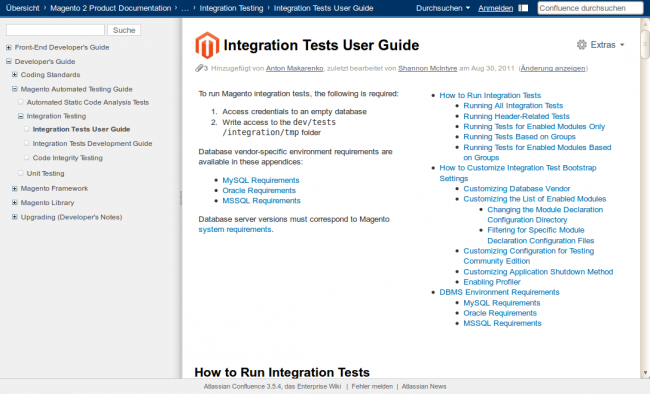
Task: Open MSSQL Requirements in table of contents
Action: (x=502, y=323)
